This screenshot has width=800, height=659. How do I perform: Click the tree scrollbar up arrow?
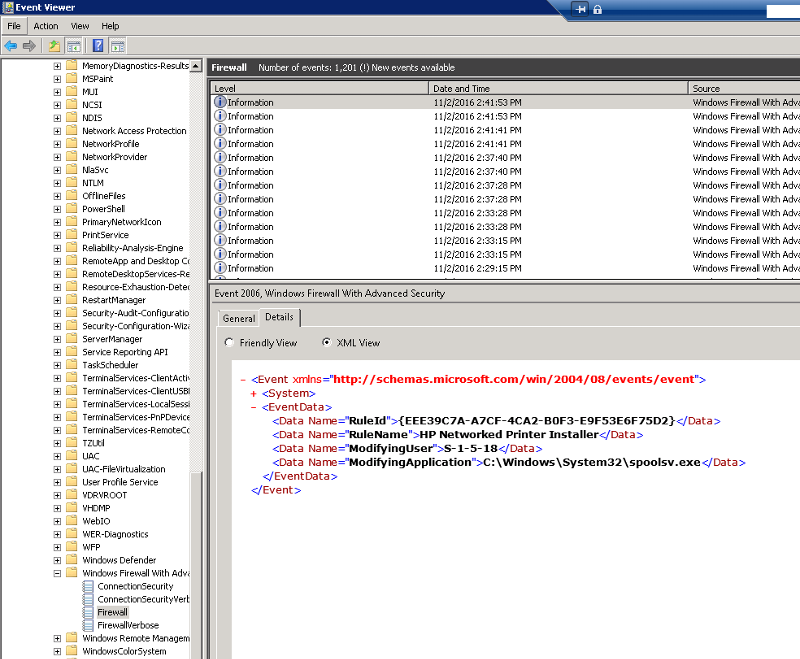click(x=195, y=66)
